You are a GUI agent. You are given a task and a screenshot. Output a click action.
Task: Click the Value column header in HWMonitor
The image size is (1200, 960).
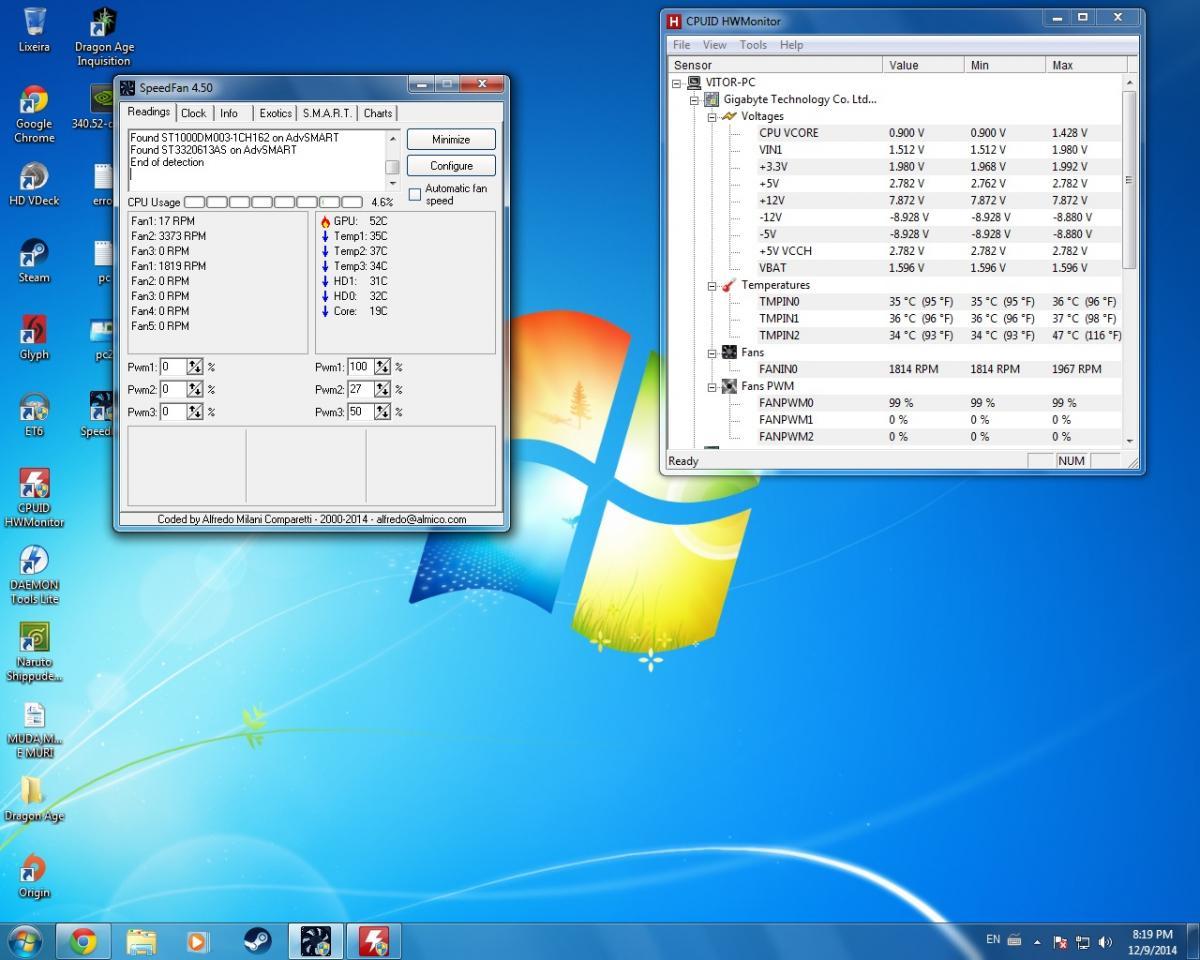[x=925, y=65]
